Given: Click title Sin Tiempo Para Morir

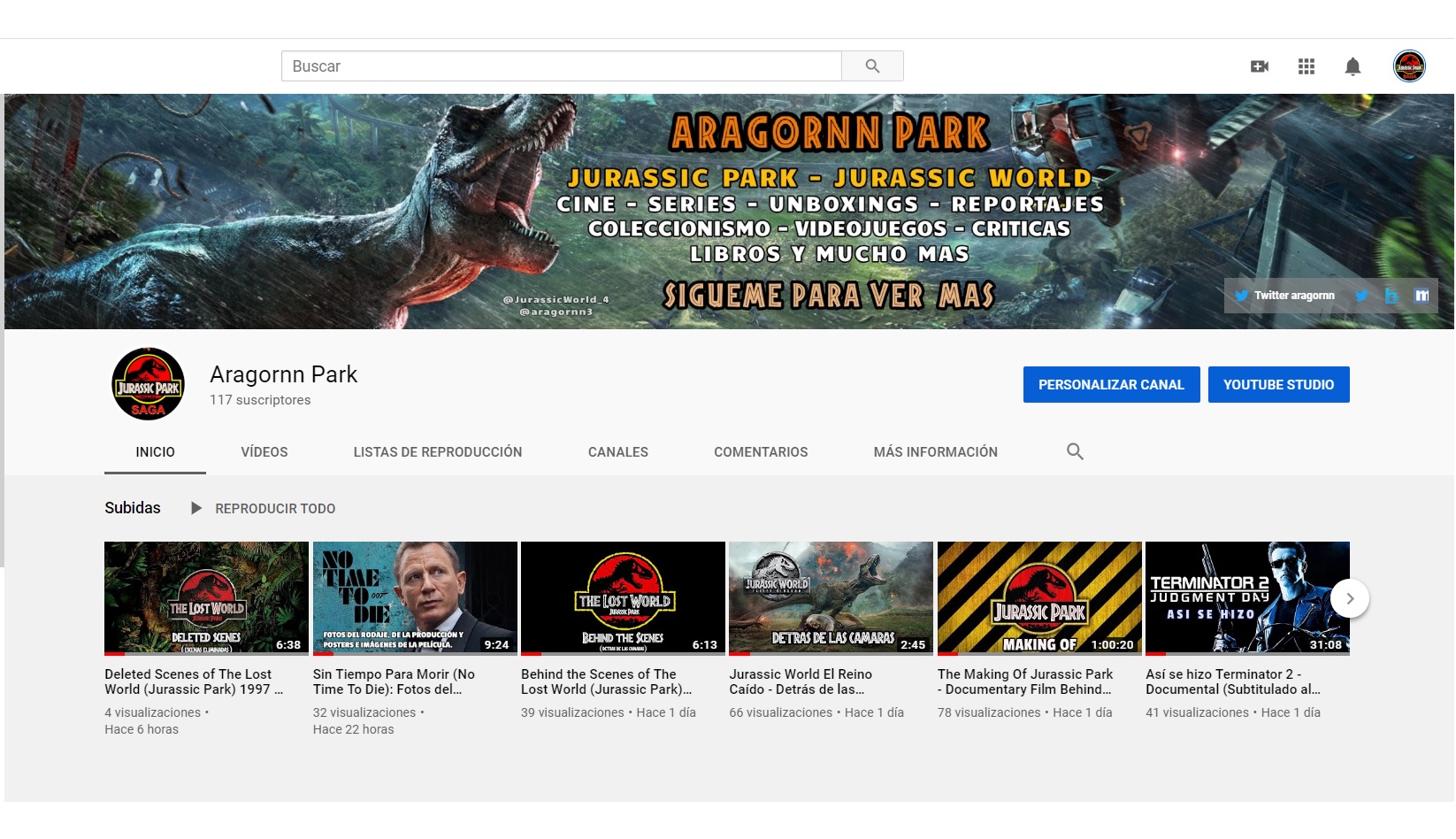Looking at the screenshot, I should (x=394, y=681).
